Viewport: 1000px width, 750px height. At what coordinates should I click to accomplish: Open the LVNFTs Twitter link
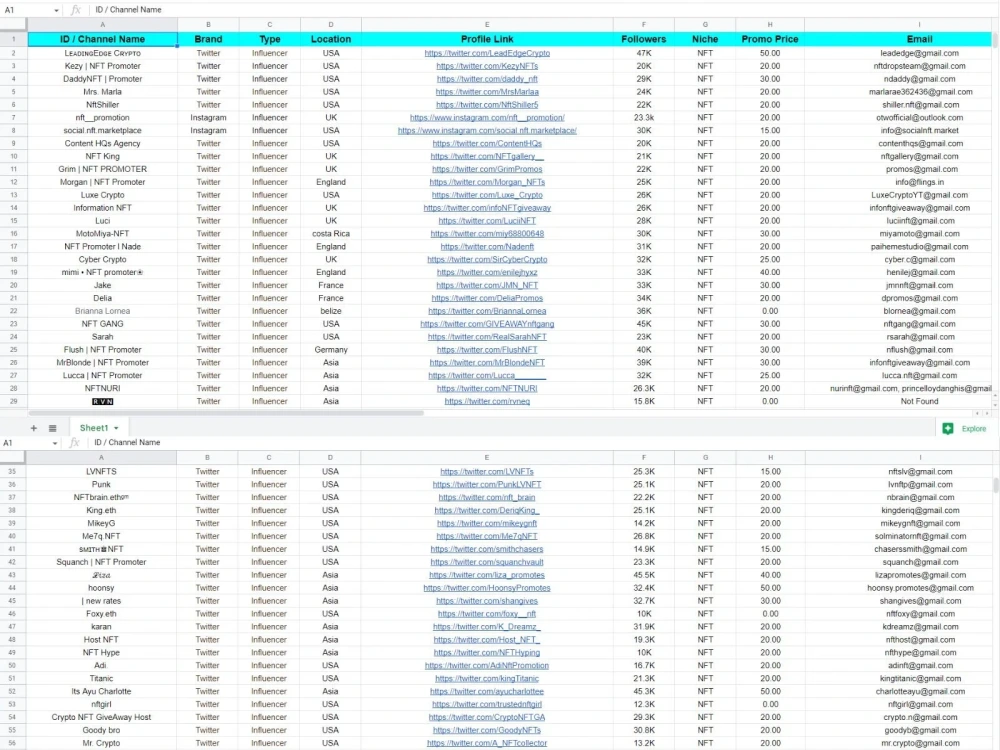487,471
